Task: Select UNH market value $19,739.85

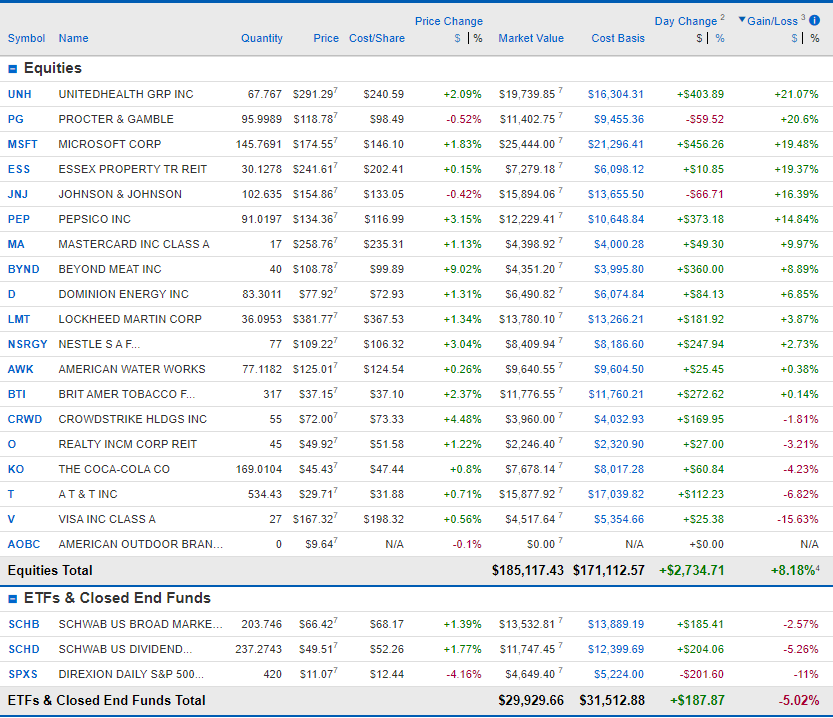Action: tap(527, 95)
